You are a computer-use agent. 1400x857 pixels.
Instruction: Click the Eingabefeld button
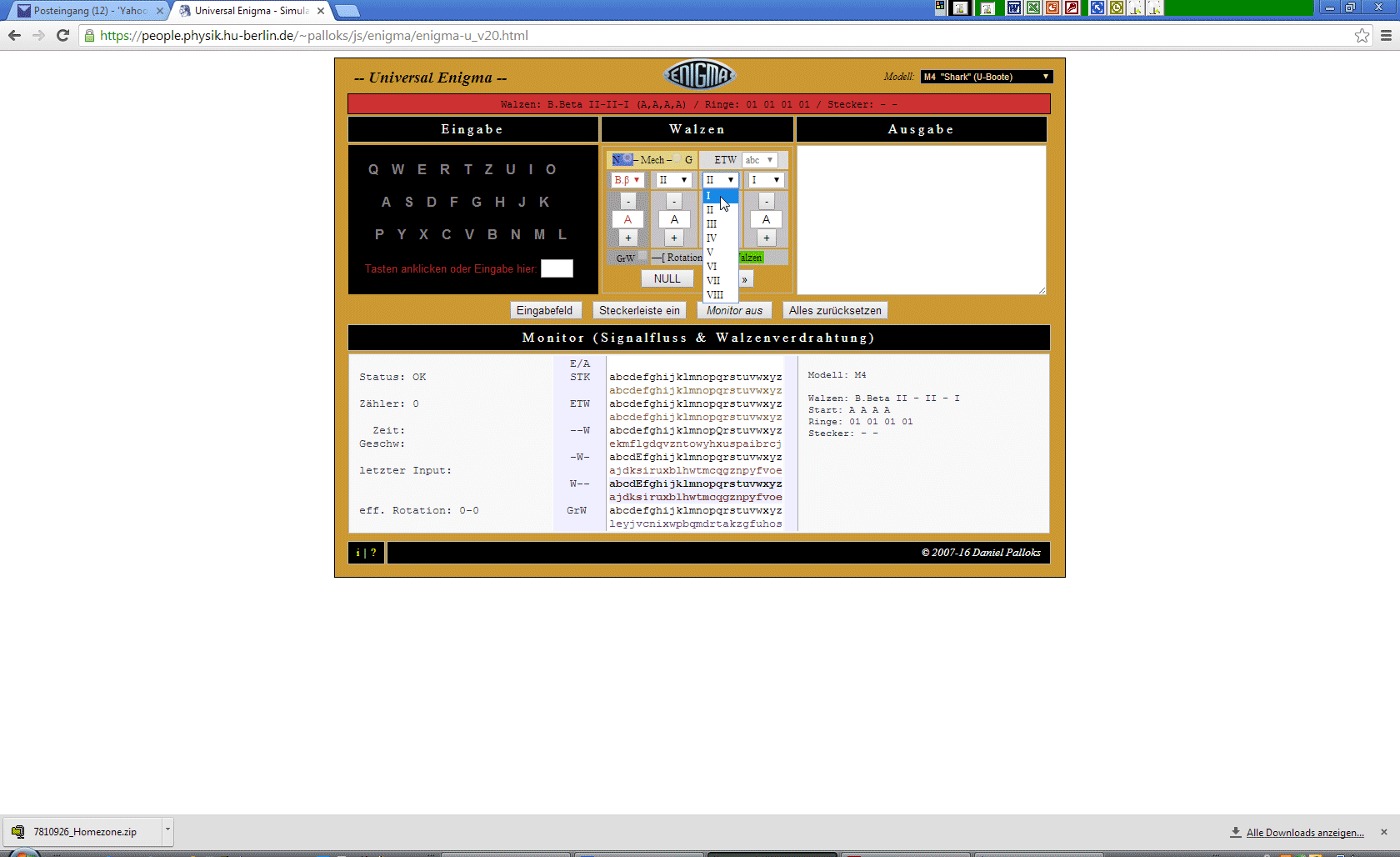pos(545,310)
